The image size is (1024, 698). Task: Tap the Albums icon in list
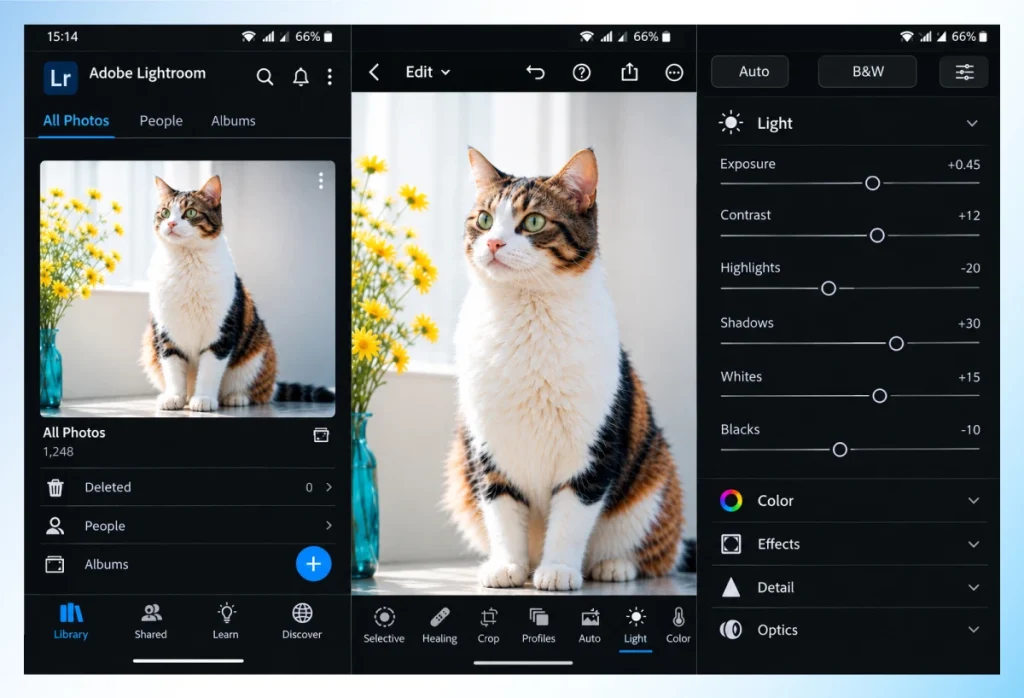click(55, 564)
